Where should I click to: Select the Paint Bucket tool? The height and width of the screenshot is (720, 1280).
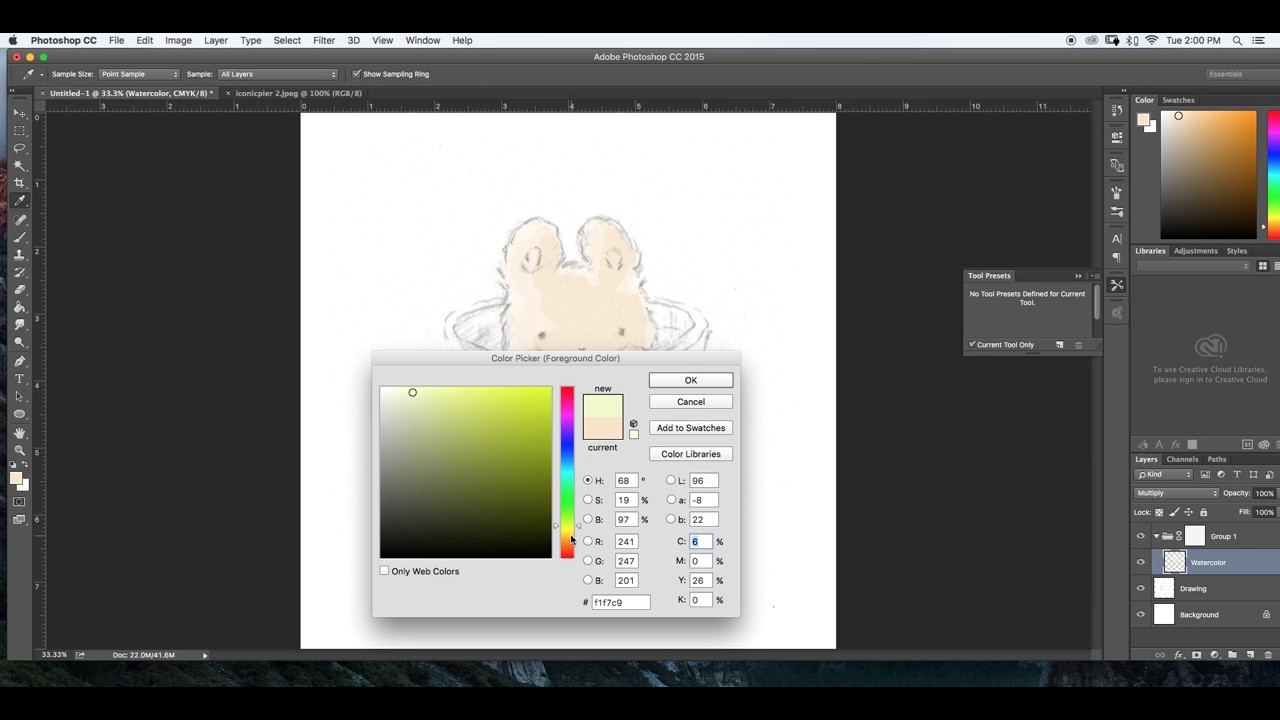click(x=19, y=308)
